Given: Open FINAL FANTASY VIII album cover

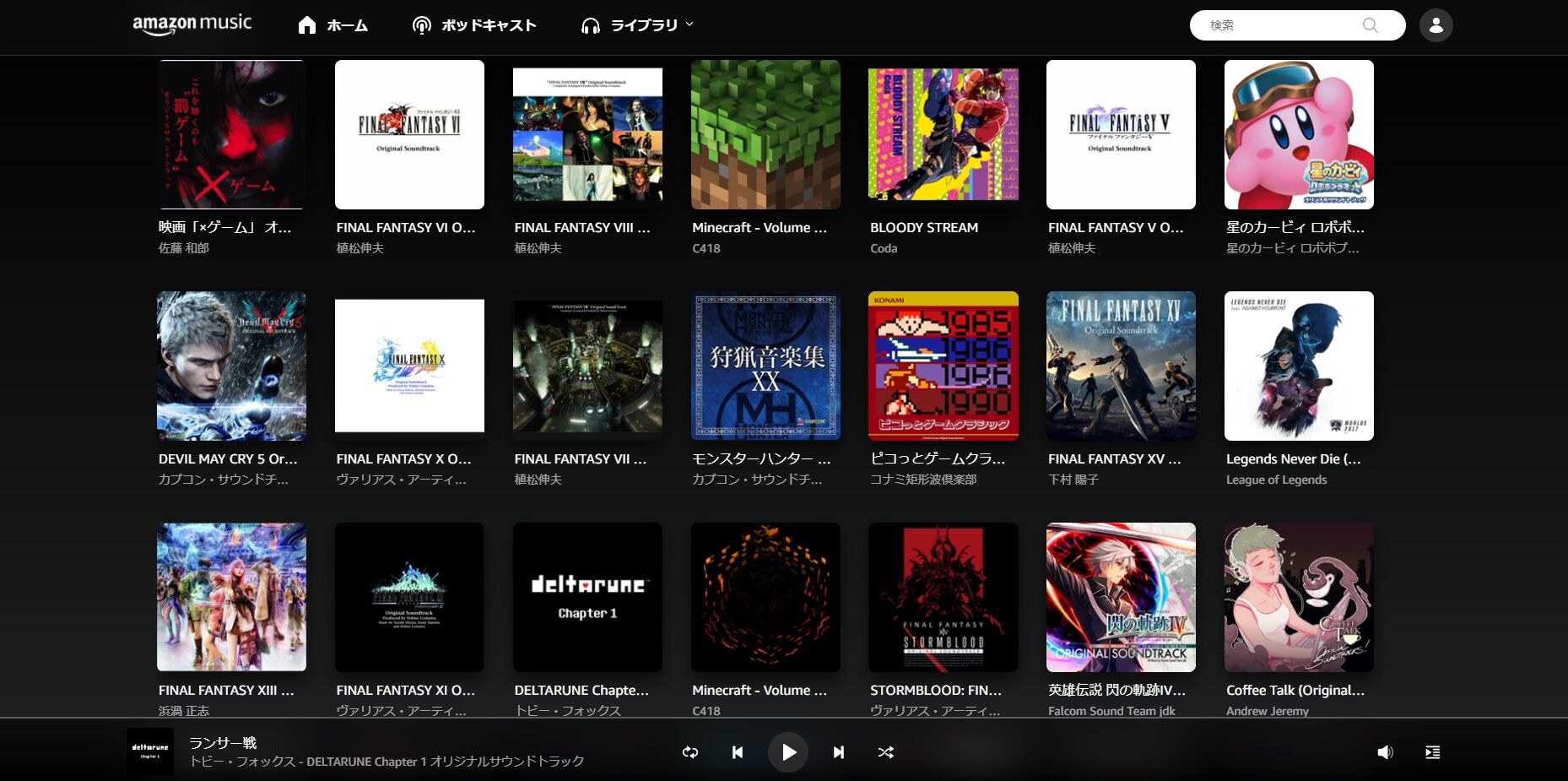Looking at the screenshot, I should 587,134.
